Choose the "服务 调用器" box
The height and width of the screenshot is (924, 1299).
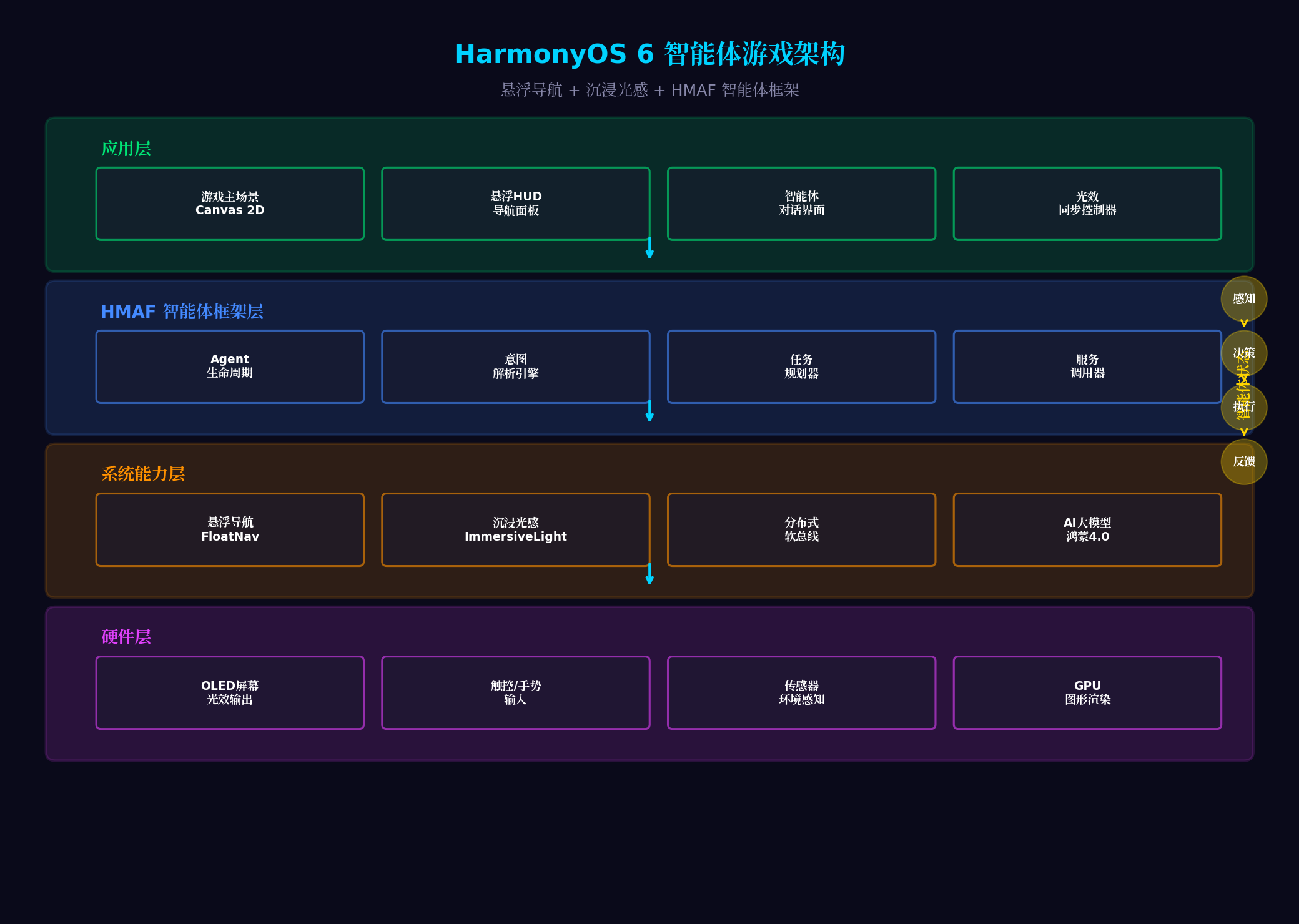[x=1087, y=366]
